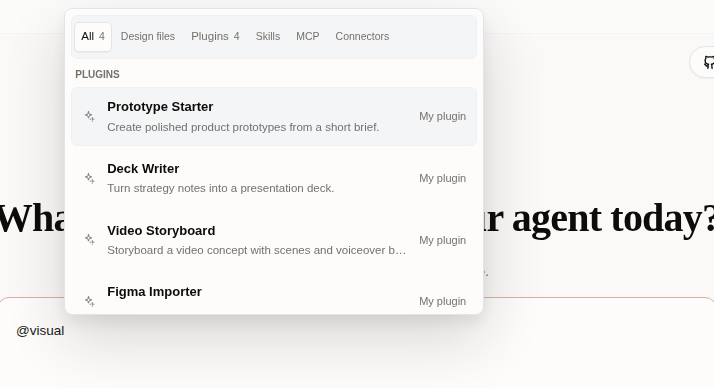This screenshot has height=388, width=714.
Task: Click 'Create polished product prototypes' description
Action: [x=243, y=127]
